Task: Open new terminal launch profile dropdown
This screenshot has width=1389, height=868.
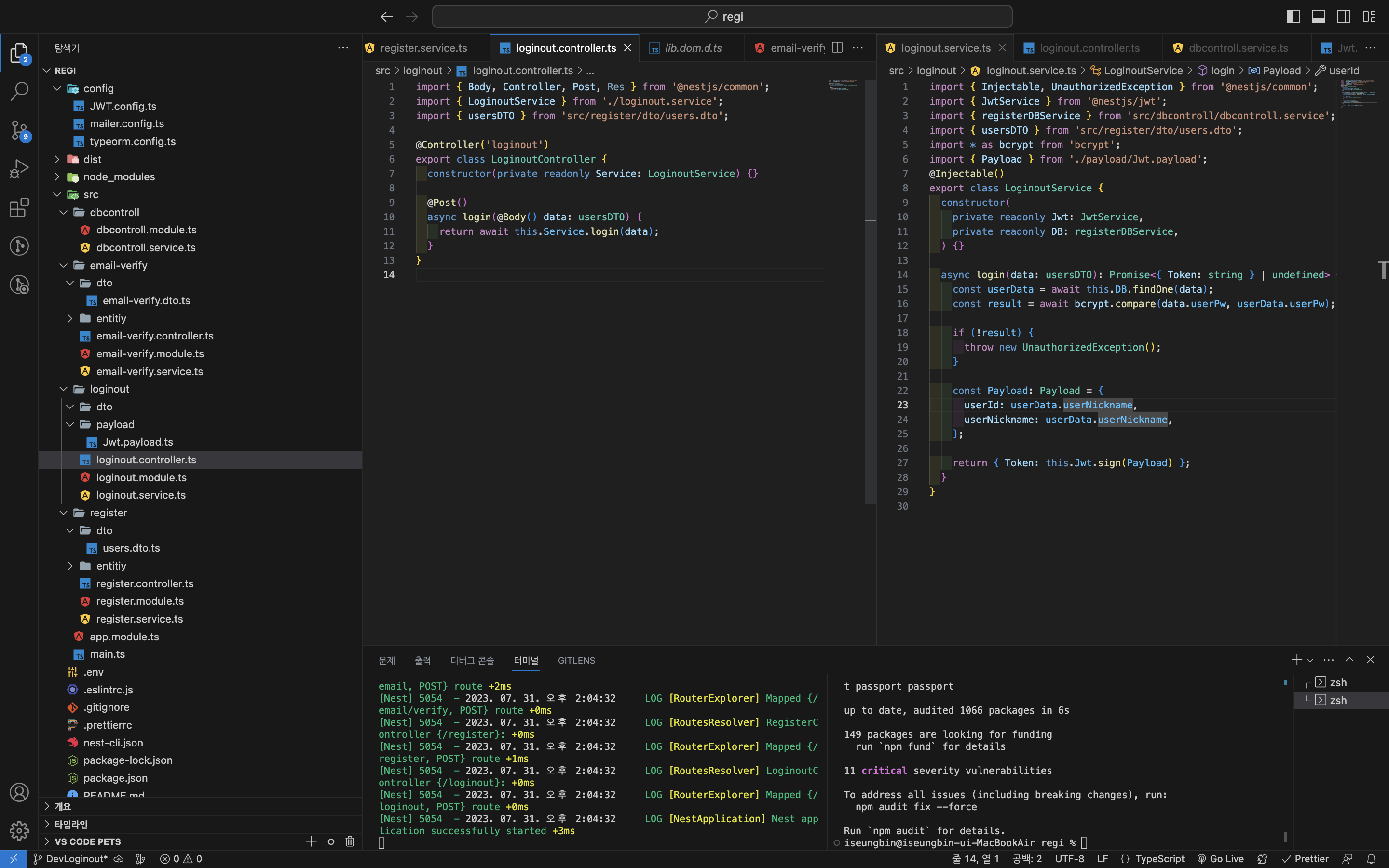Action: click(x=1310, y=660)
